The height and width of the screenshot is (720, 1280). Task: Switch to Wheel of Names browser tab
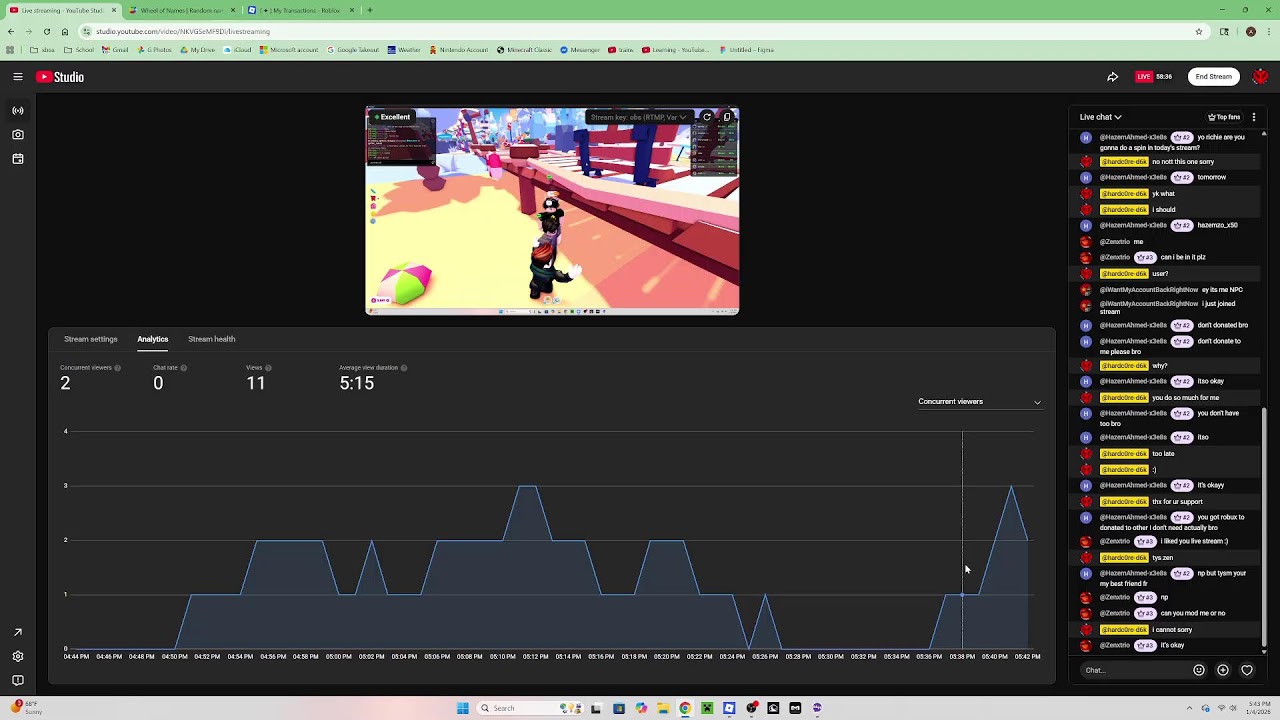pos(182,10)
